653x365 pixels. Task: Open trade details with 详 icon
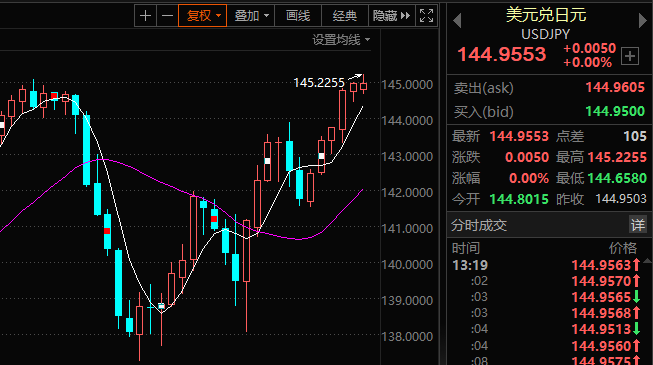[638, 225]
